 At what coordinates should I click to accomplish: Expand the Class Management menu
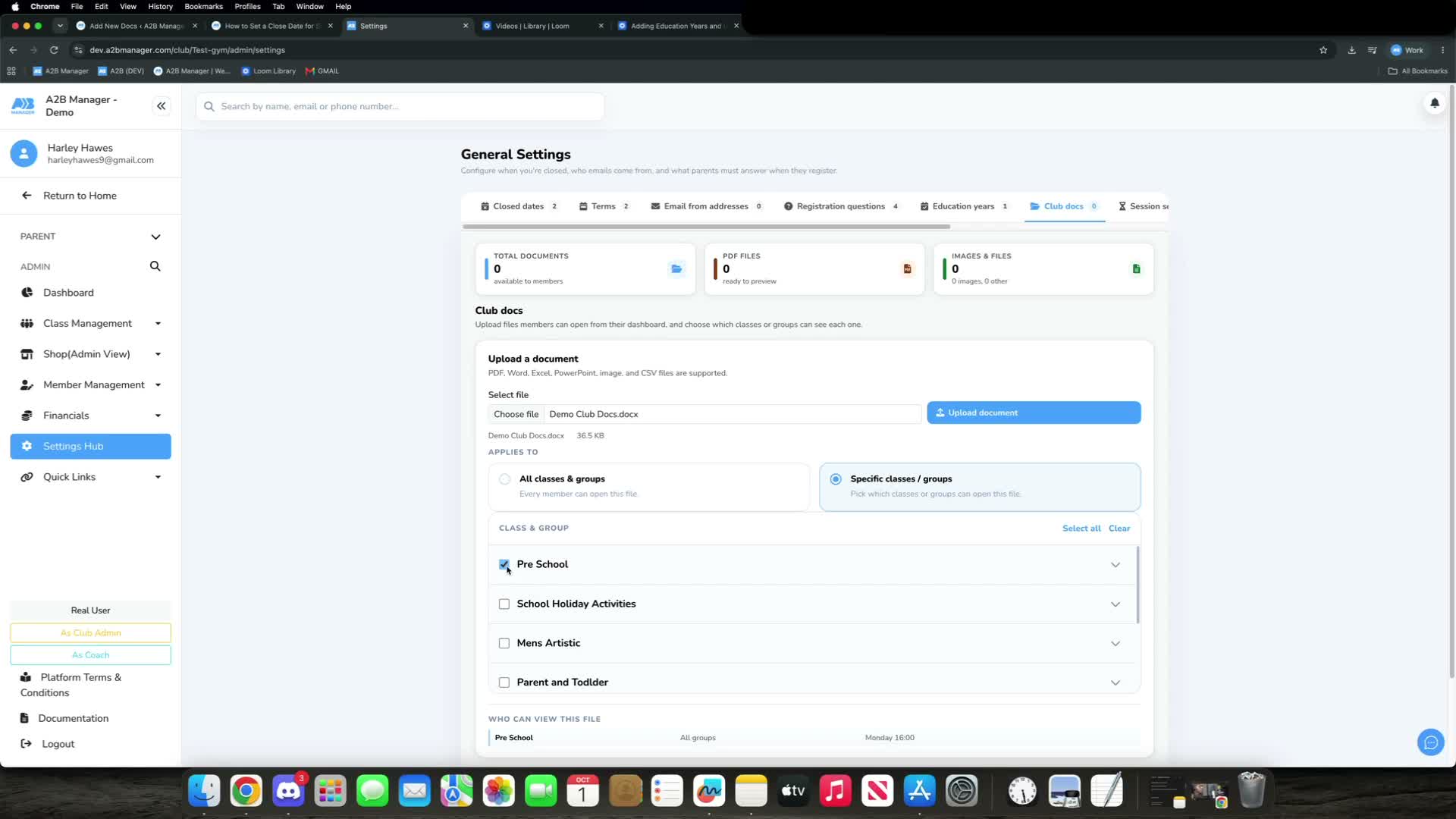90,324
